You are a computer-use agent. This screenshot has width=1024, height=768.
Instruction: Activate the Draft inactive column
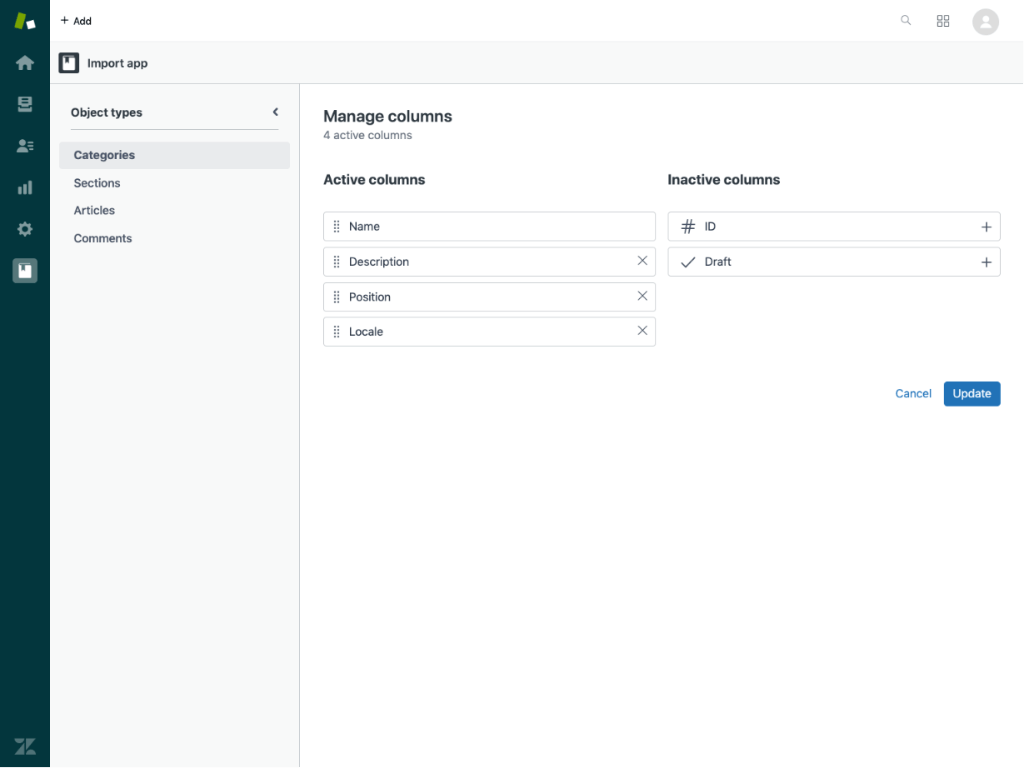[x=986, y=261]
